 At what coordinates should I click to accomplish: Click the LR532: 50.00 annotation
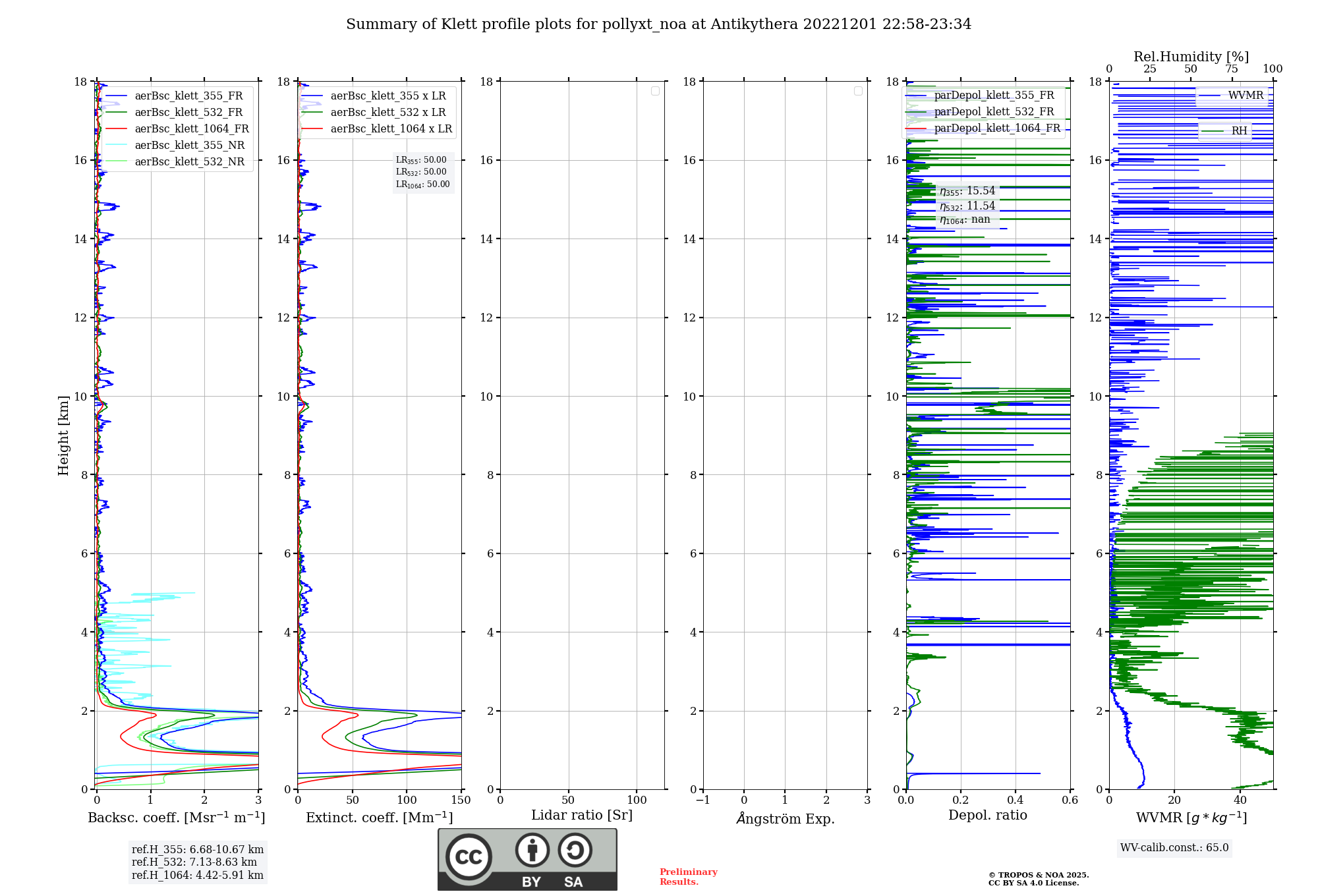(421, 172)
